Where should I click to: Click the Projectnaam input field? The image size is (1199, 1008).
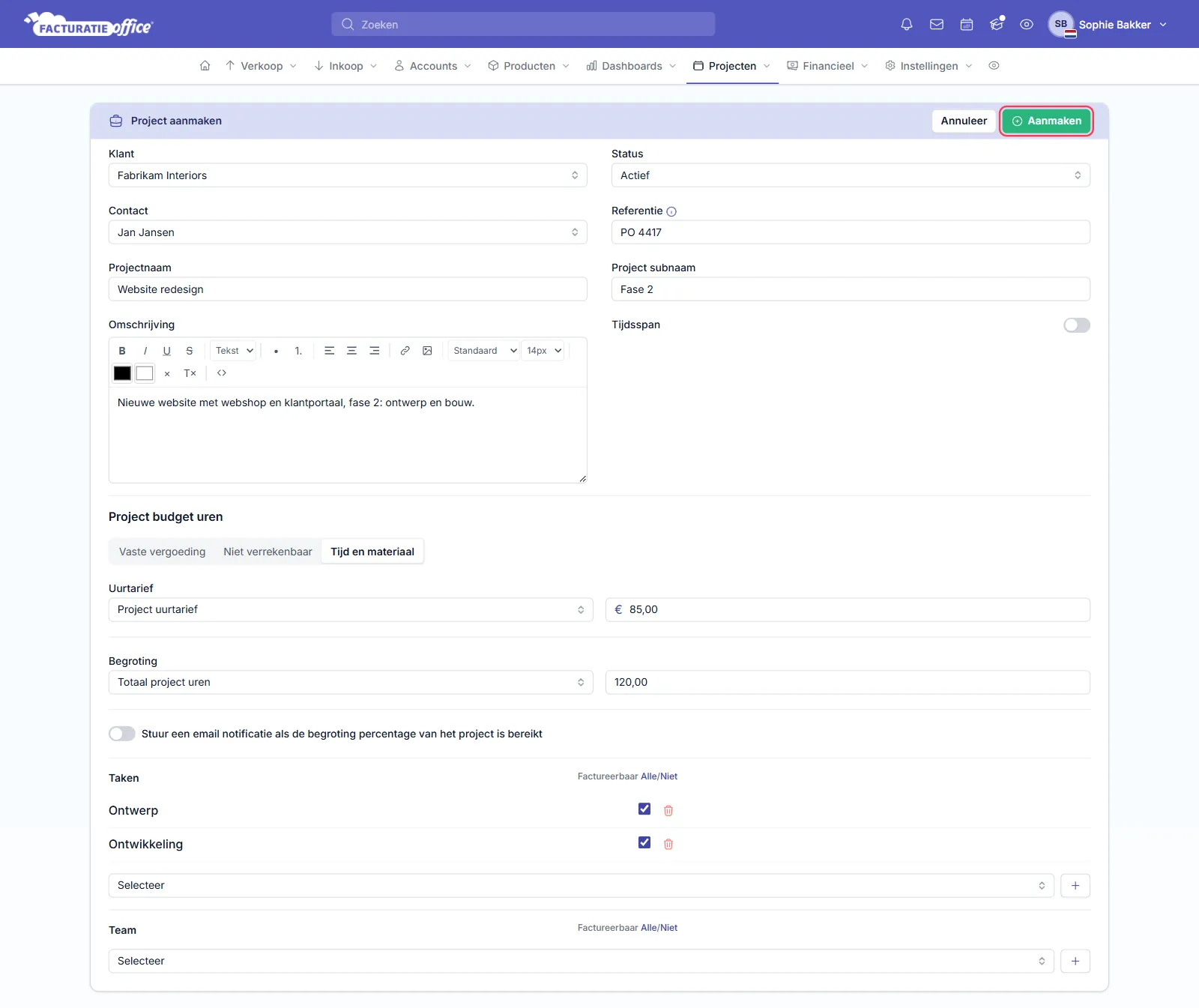(x=348, y=289)
